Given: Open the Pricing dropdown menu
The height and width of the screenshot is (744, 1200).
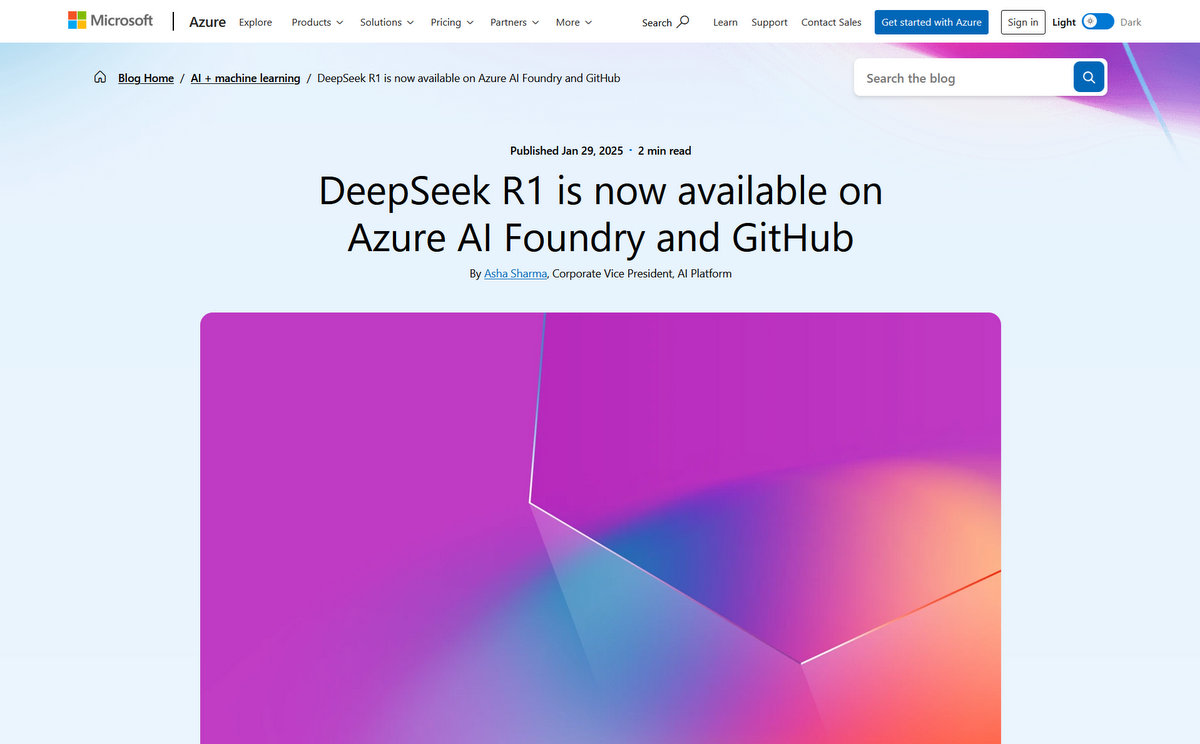Looking at the screenshot, I should coord(452,22).
